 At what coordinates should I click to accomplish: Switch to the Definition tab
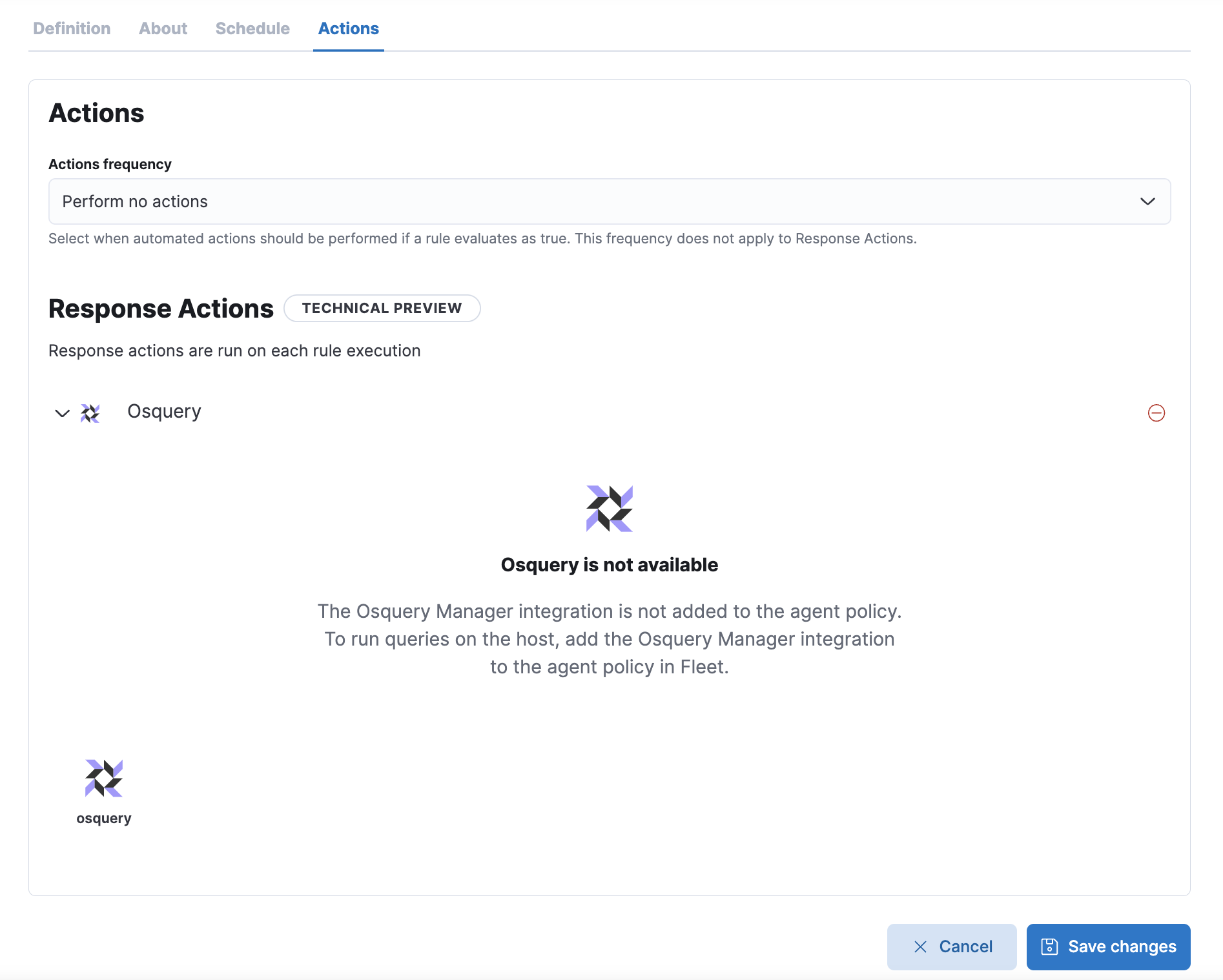click(x=72, y=28)
